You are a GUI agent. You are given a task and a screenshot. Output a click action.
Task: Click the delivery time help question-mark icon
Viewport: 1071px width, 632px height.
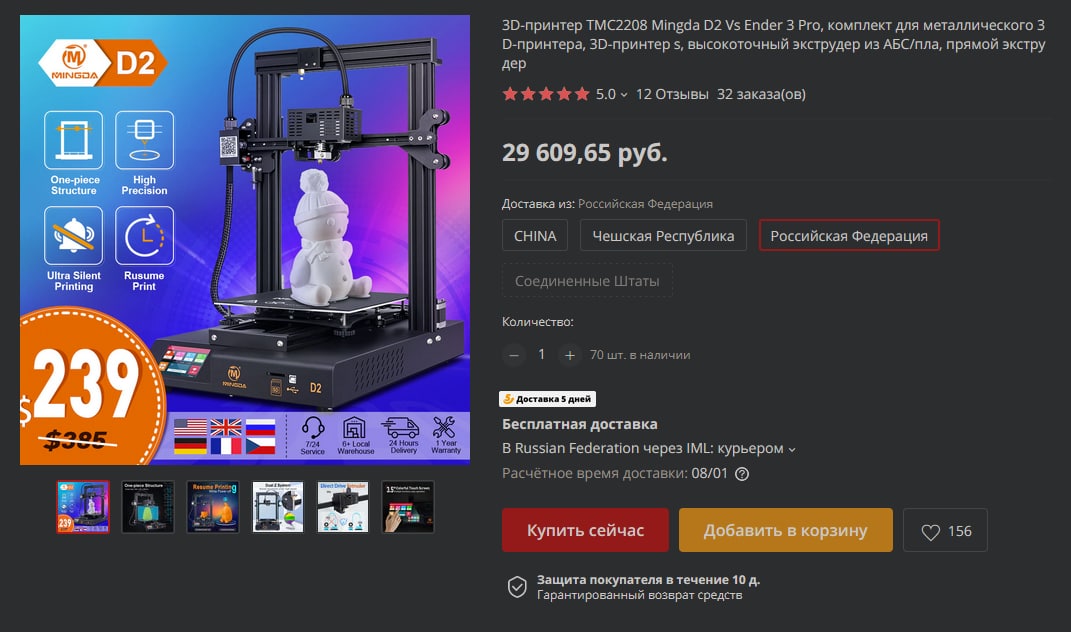click(x=742, y=473)
